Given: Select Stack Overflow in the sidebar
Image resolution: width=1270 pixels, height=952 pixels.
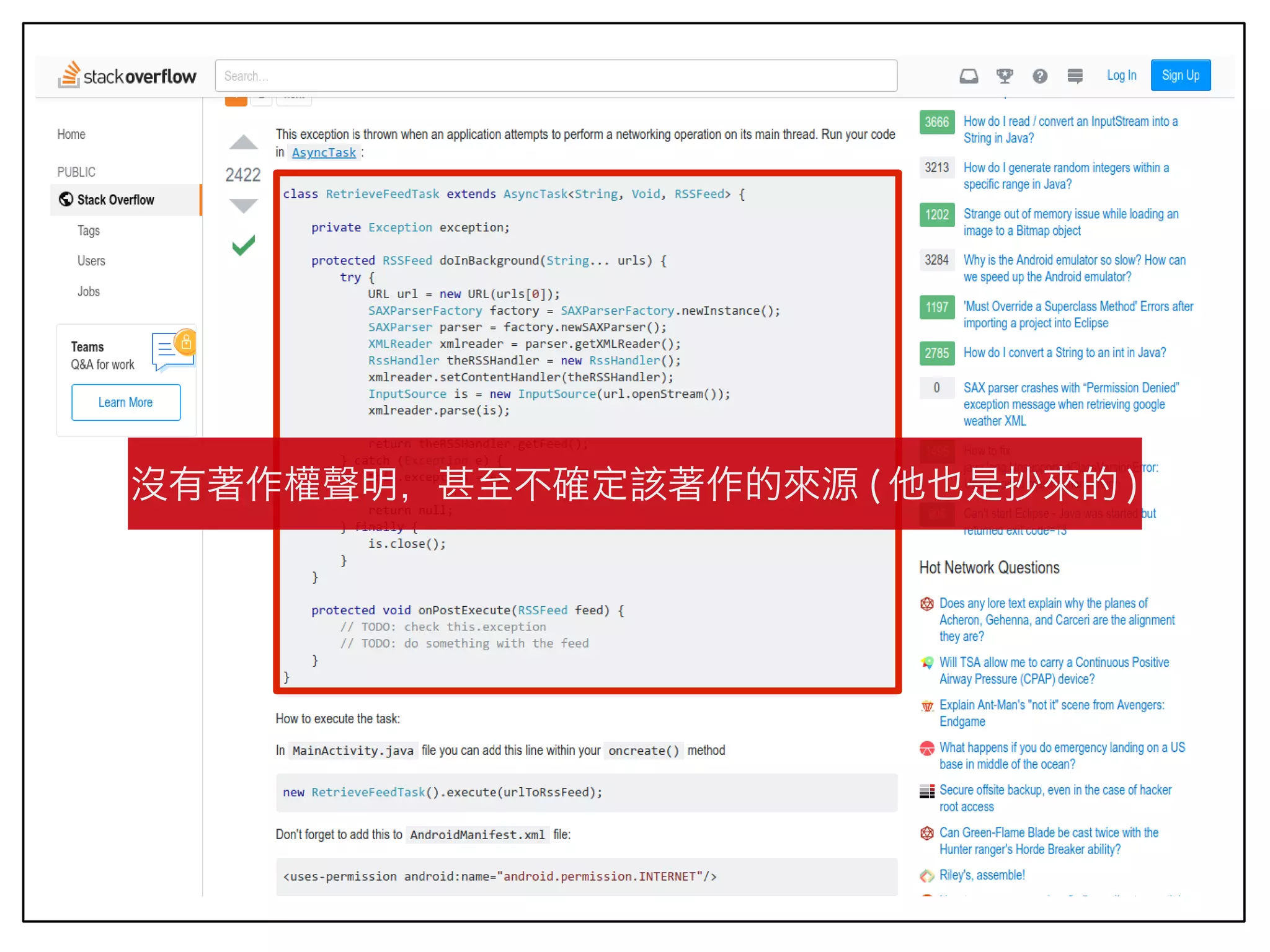Looking at the screenshot, I should [x=115, y=200].
